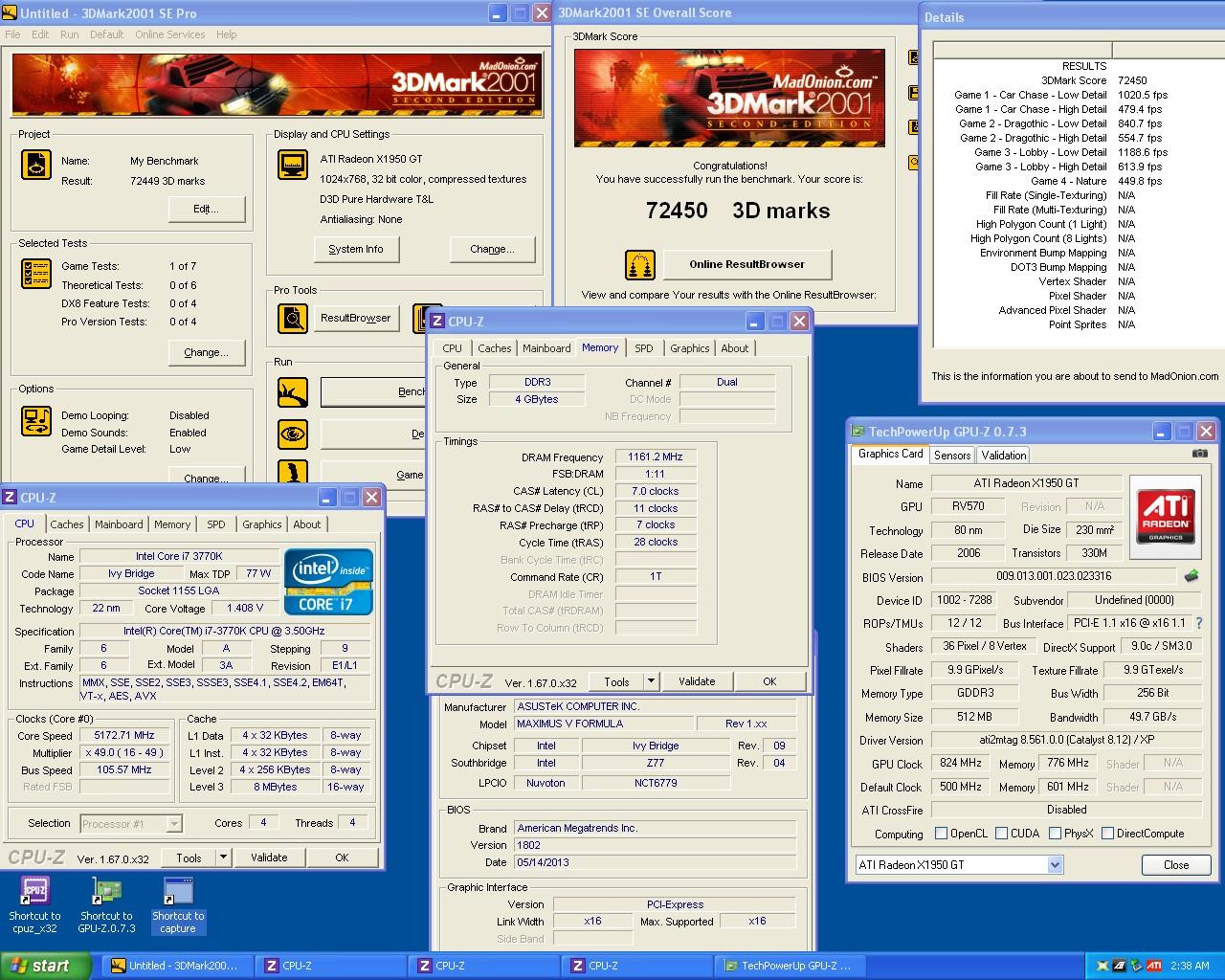
Task: Click the Close button in GPU-Z
Action: coord(1176,864)
